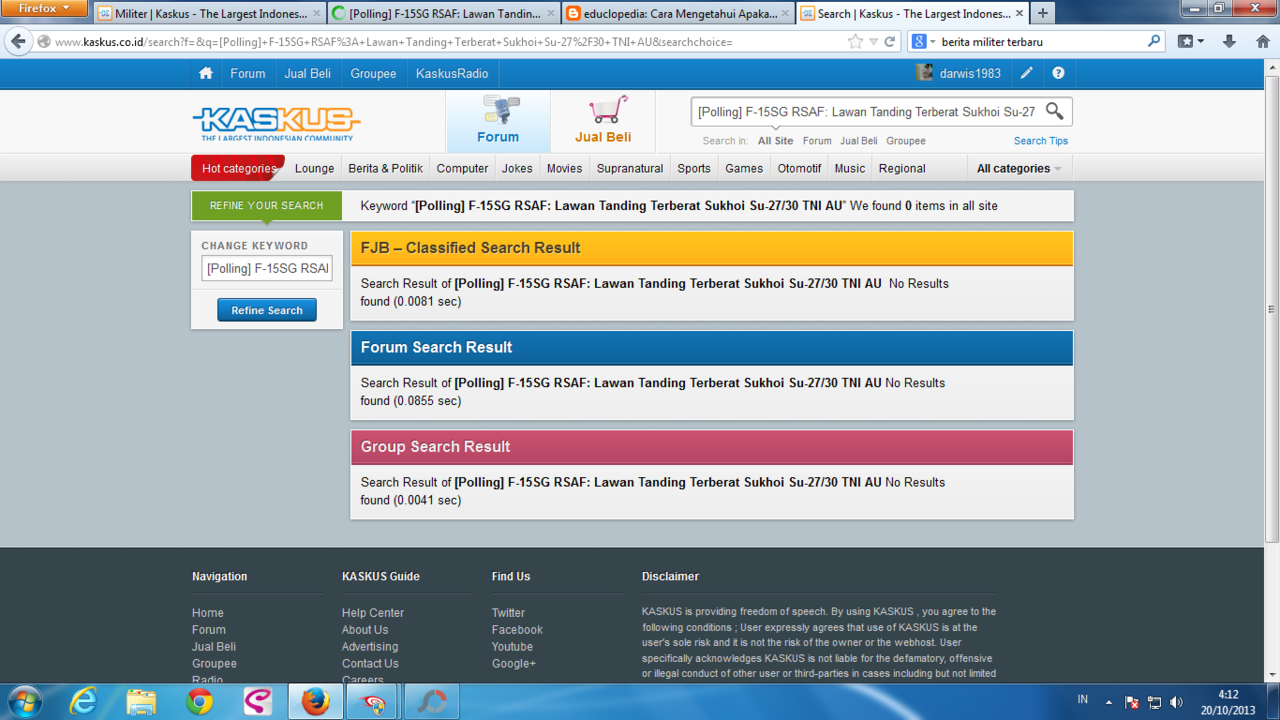Image resolution: width=1280 pixels, height=720 pixels.
Task: Open the help question mark icon
Action: [1058, 73]
